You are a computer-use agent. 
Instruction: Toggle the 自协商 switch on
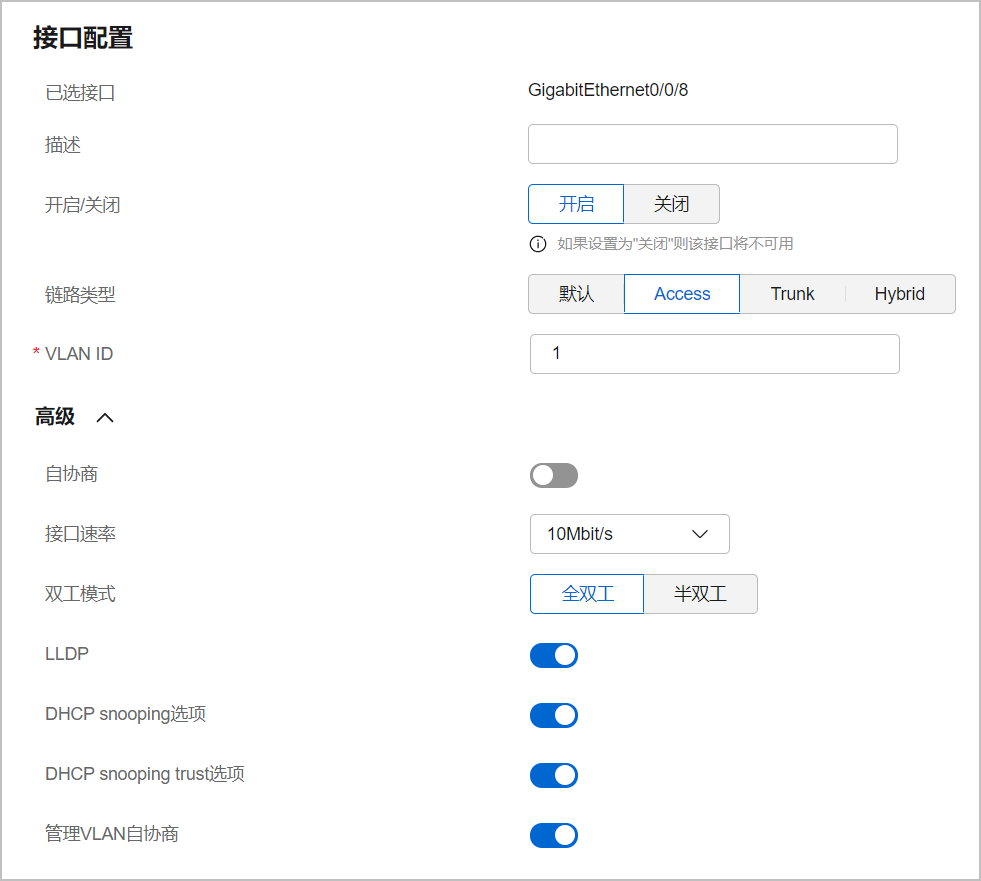(554, 476)
